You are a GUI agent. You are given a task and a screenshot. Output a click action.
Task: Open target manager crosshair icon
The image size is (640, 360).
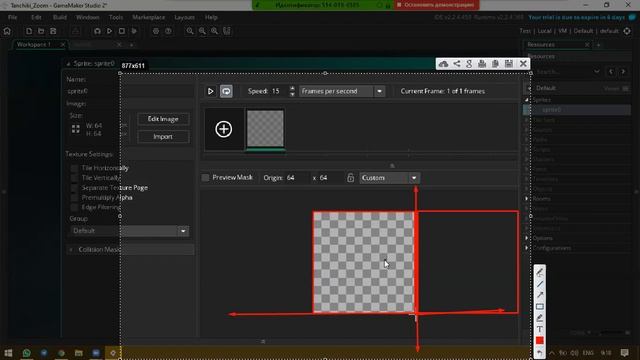(x=627, y=31)
